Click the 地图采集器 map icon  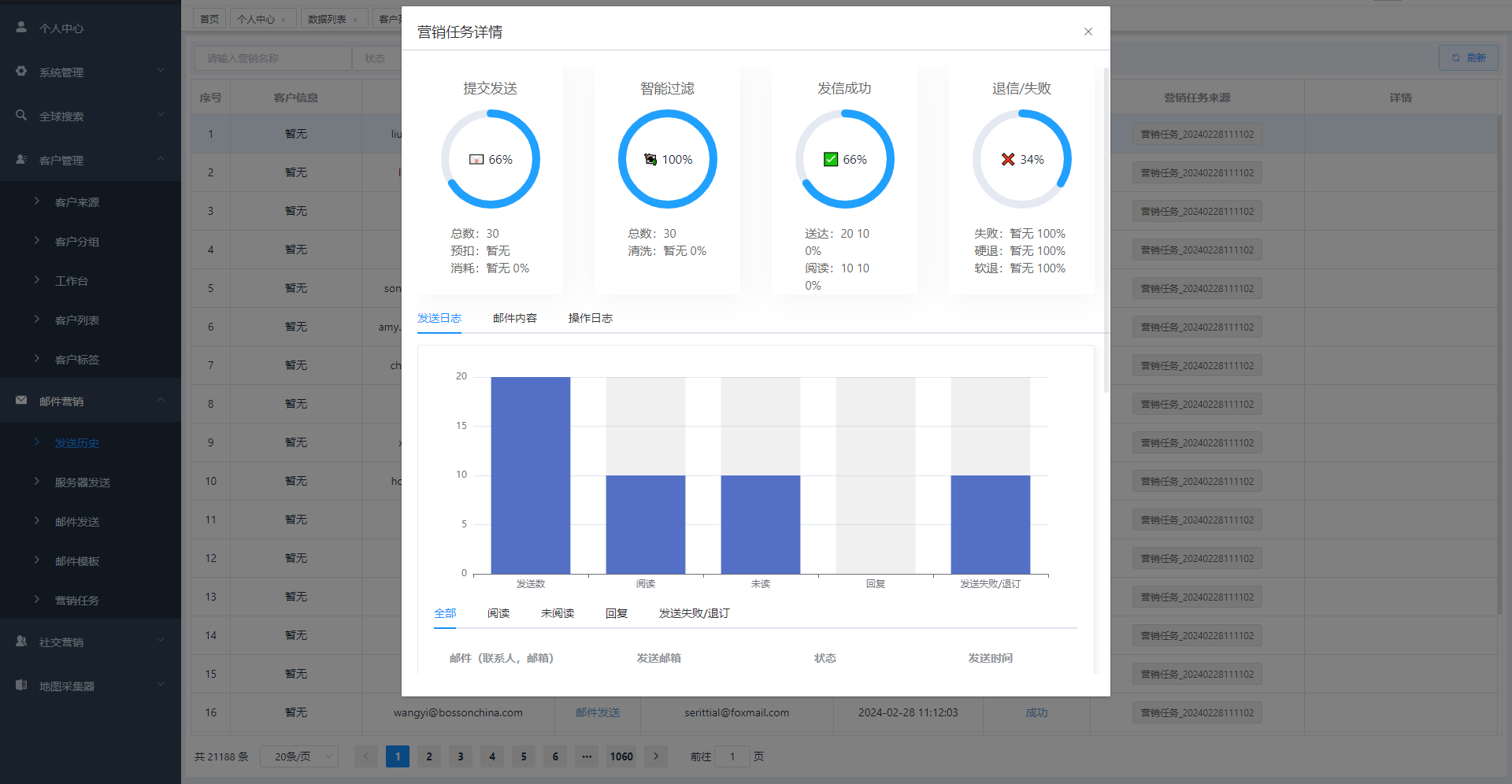tap(21, 686)
